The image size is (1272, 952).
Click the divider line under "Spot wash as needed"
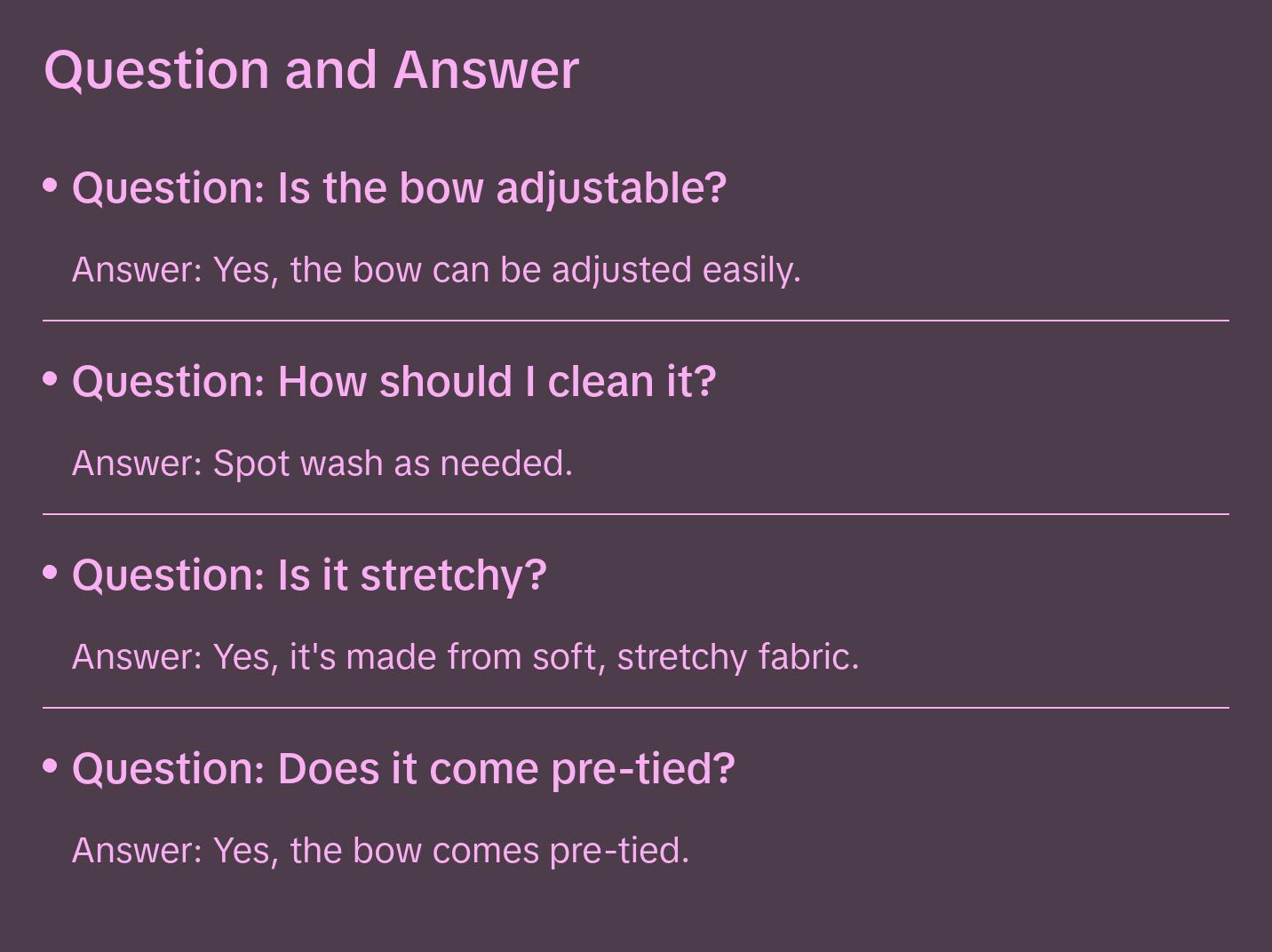[x=636, y=514]
